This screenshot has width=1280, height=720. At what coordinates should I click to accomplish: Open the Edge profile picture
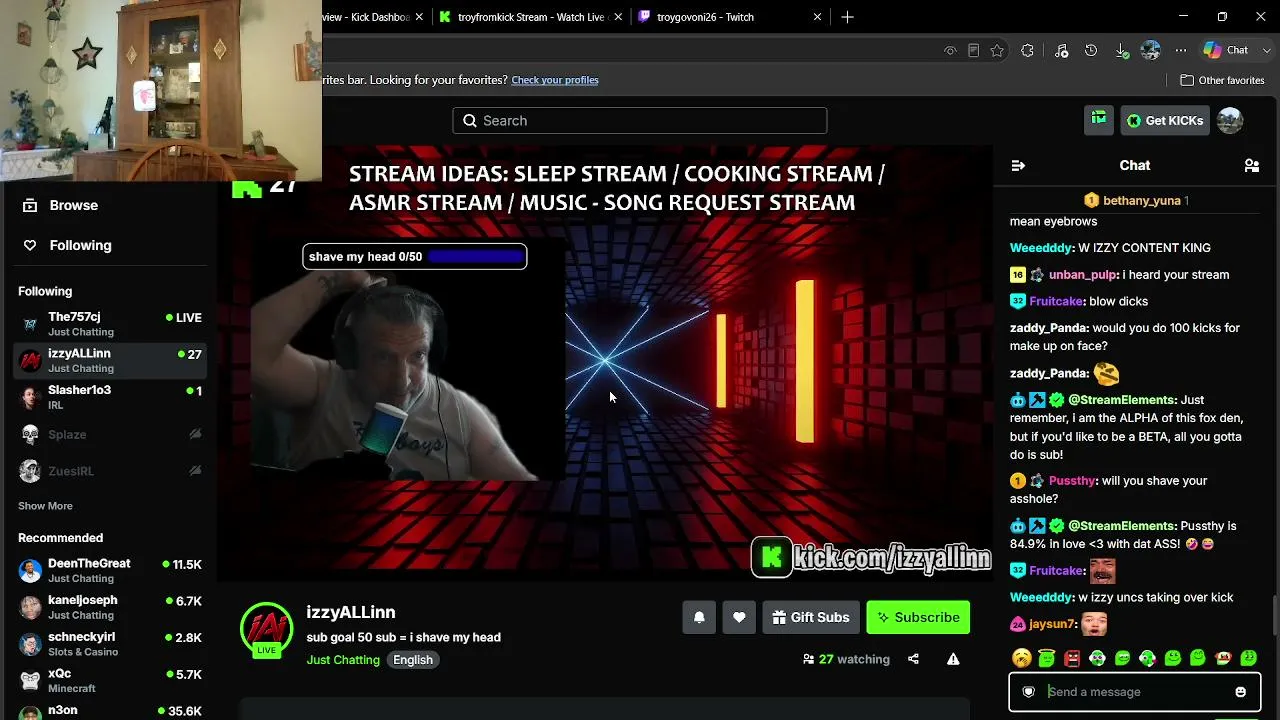coord(1151,50)
